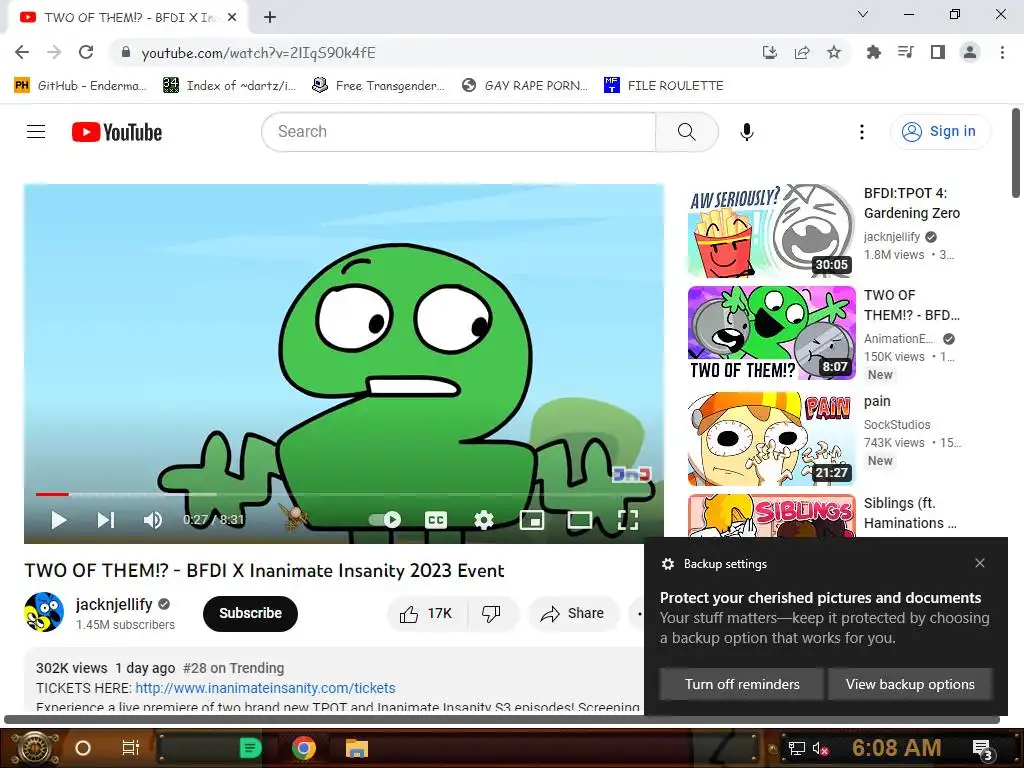Enable theater mode view
The width and height of the screenshot is (1024, 768).
579,520
